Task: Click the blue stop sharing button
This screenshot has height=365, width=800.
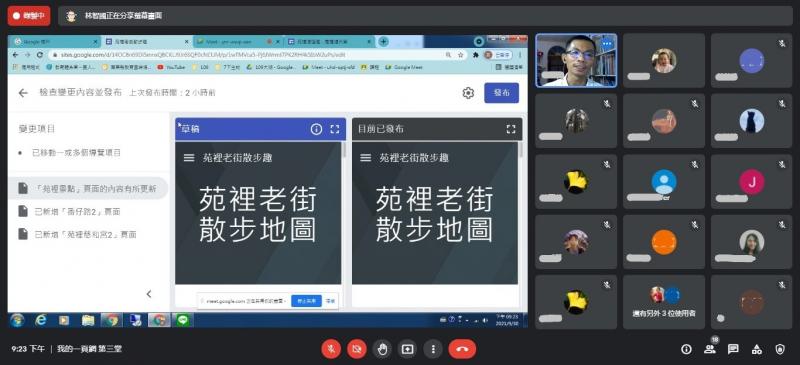Action: (306, 301)
